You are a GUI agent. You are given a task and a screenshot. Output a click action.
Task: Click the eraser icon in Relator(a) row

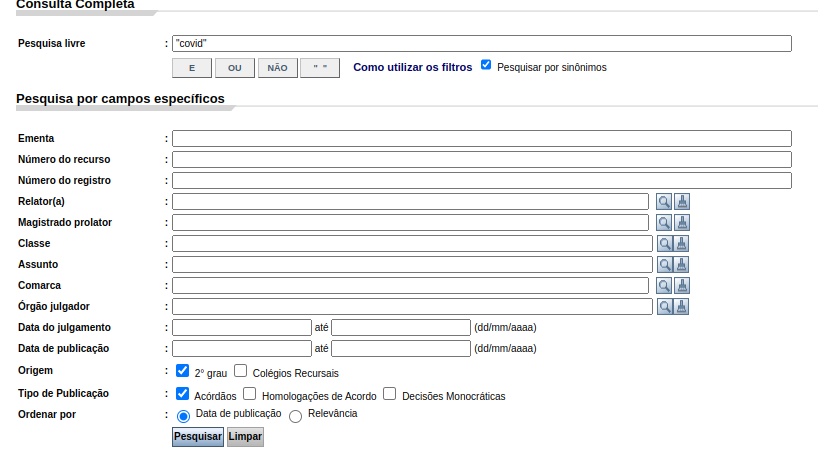coord(682,202)
